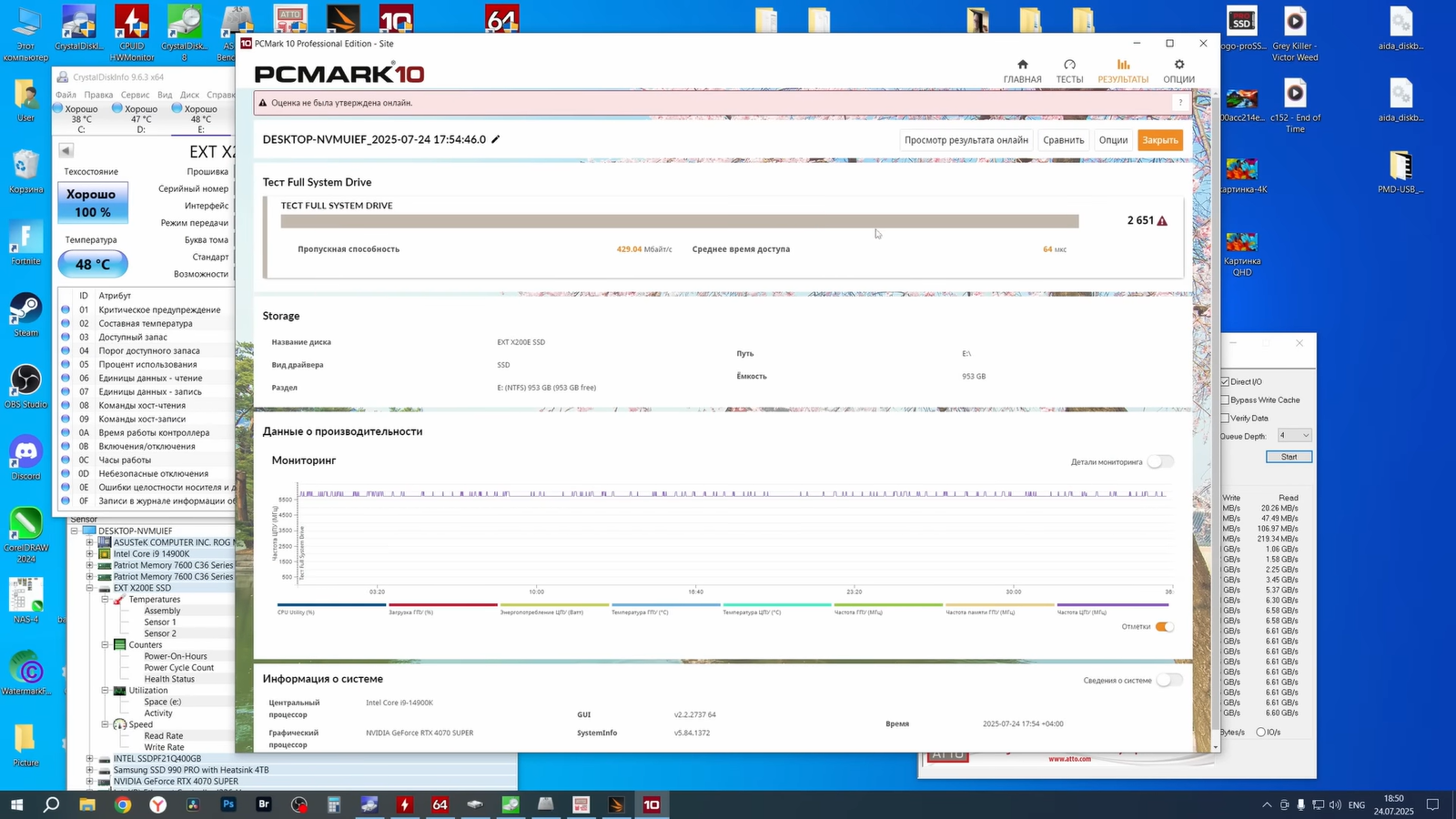Click the pencil icon to rename result
This screenshot has height=819, width=1456.
[496, 139]
